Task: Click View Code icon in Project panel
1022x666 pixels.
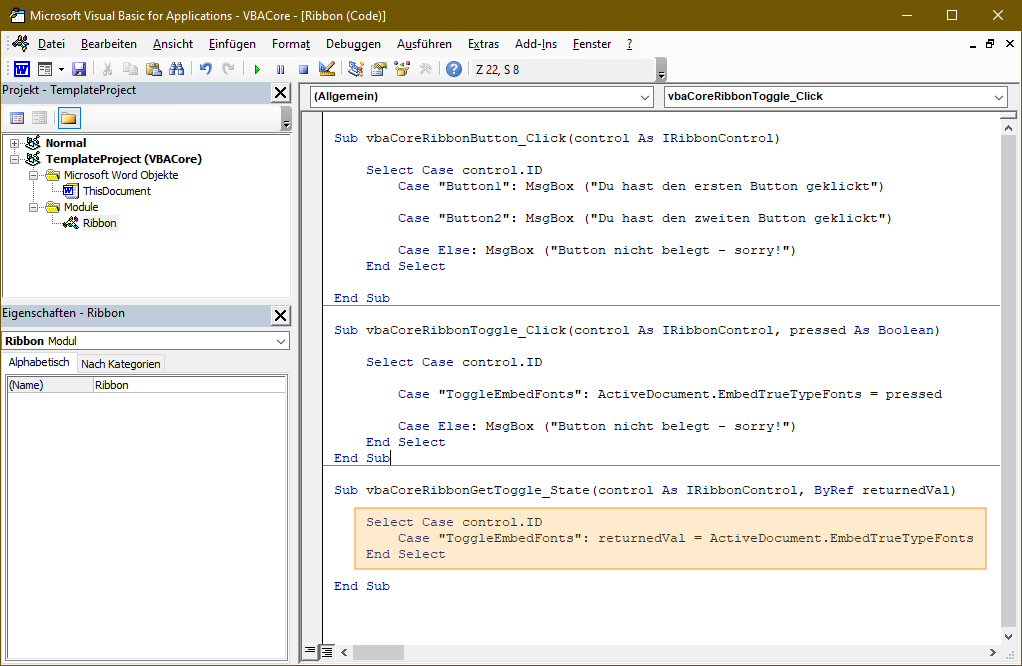Action: pyautogui.click(x=18, y=118)
